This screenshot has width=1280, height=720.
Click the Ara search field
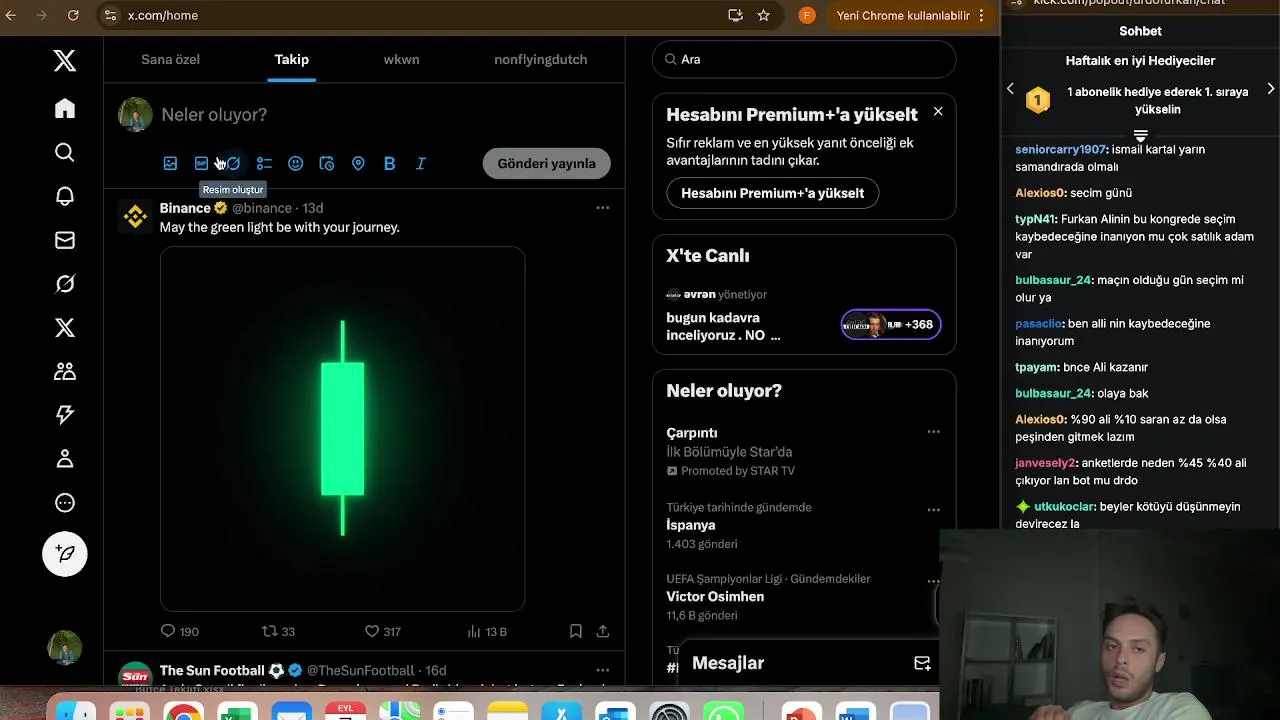pos(804,59)
